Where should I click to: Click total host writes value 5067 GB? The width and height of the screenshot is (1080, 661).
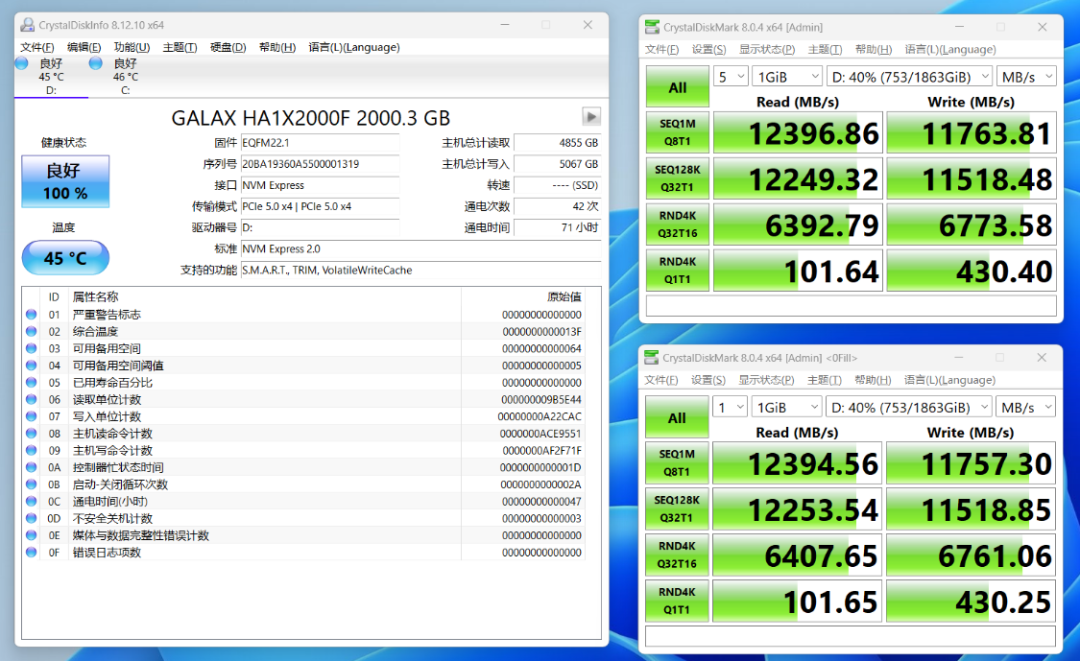[x=557, y=164]
